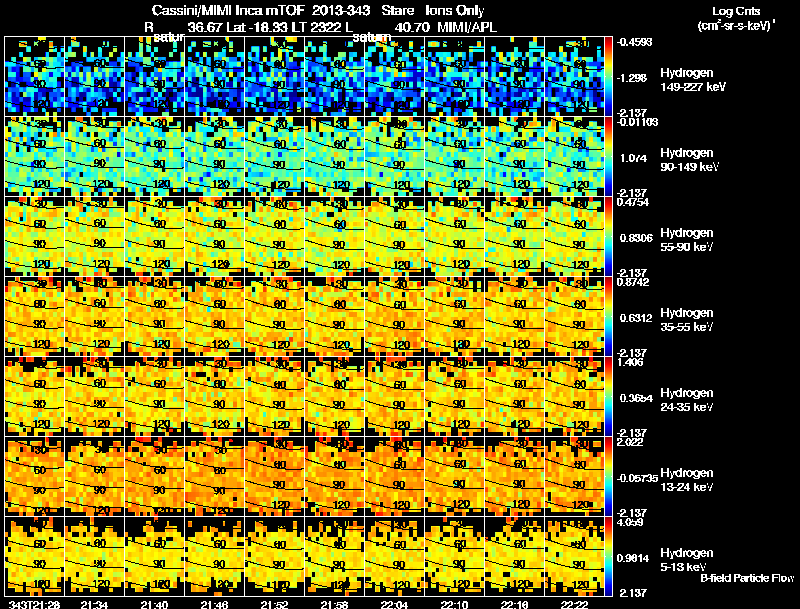Select the 5-13 keV image panel at 22:16

[x=515, y=557]
